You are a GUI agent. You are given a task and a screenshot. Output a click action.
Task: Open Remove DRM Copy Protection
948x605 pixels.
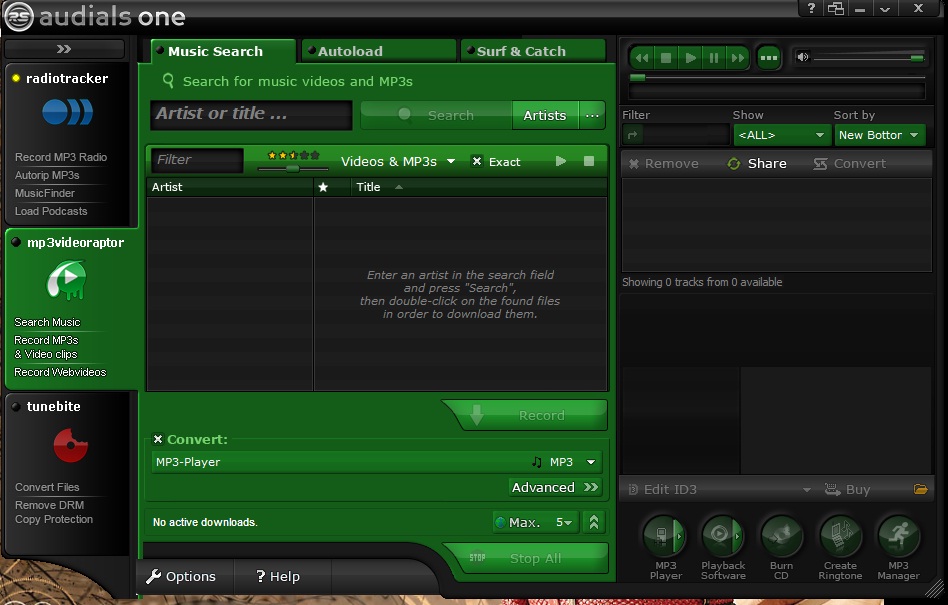pyautogui.click(x=54, y=512)
